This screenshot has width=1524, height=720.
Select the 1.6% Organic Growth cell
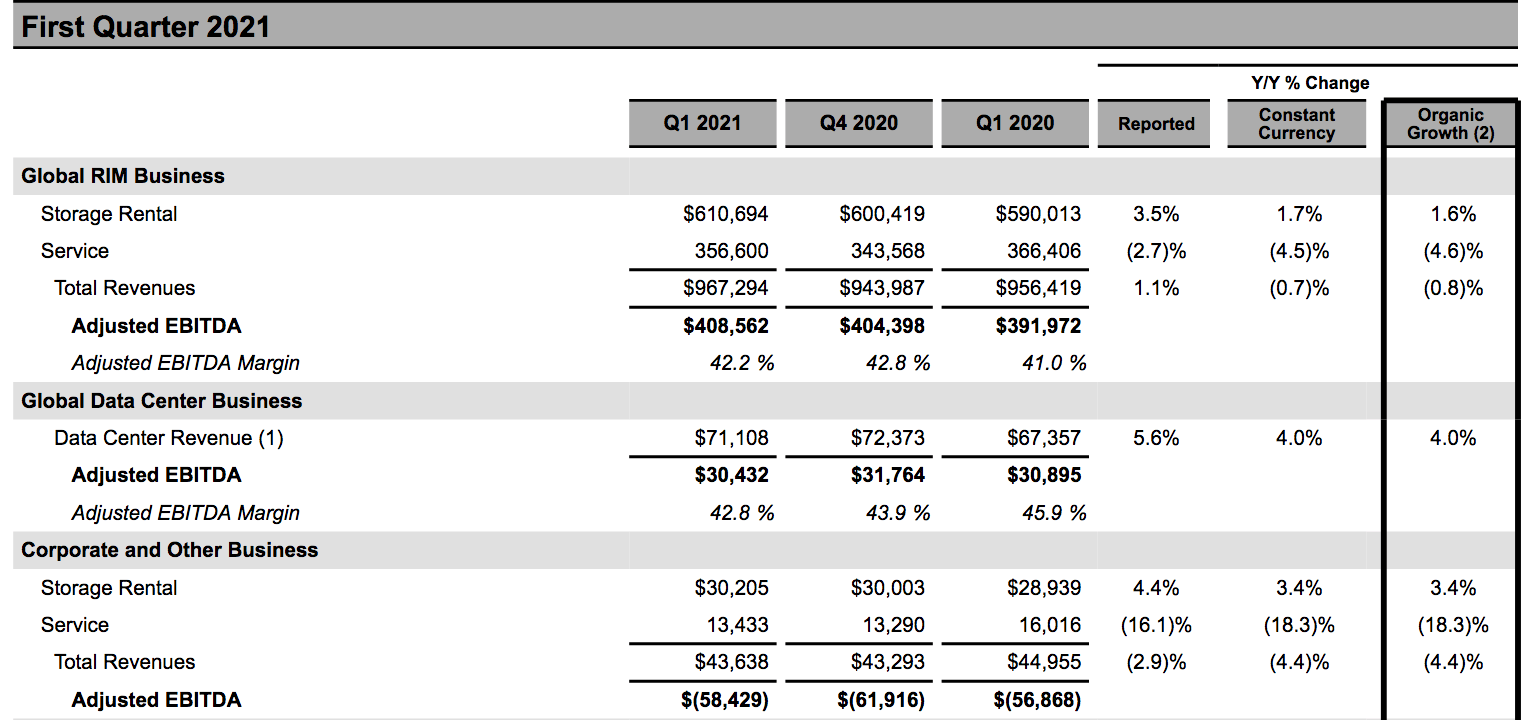coord(1453,214)
